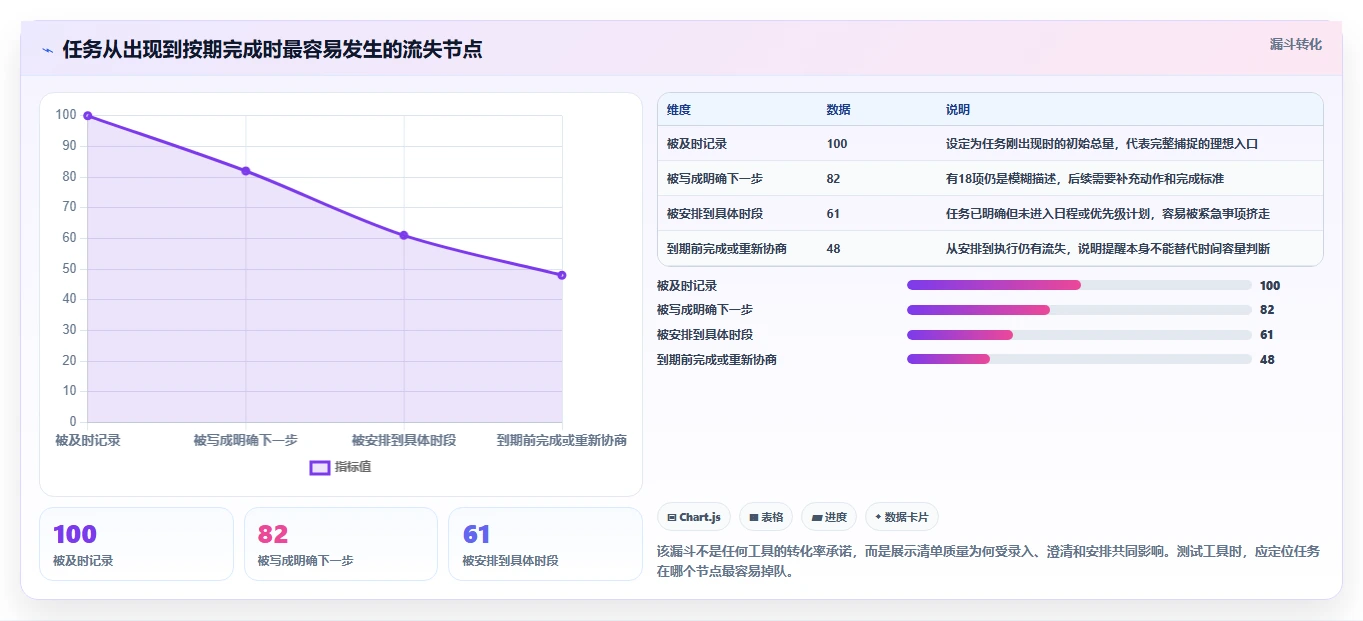Open the 82 被写成明确下一步 stat card
The height and width of the screenshot is (621, 1363).
pos(341,544)
